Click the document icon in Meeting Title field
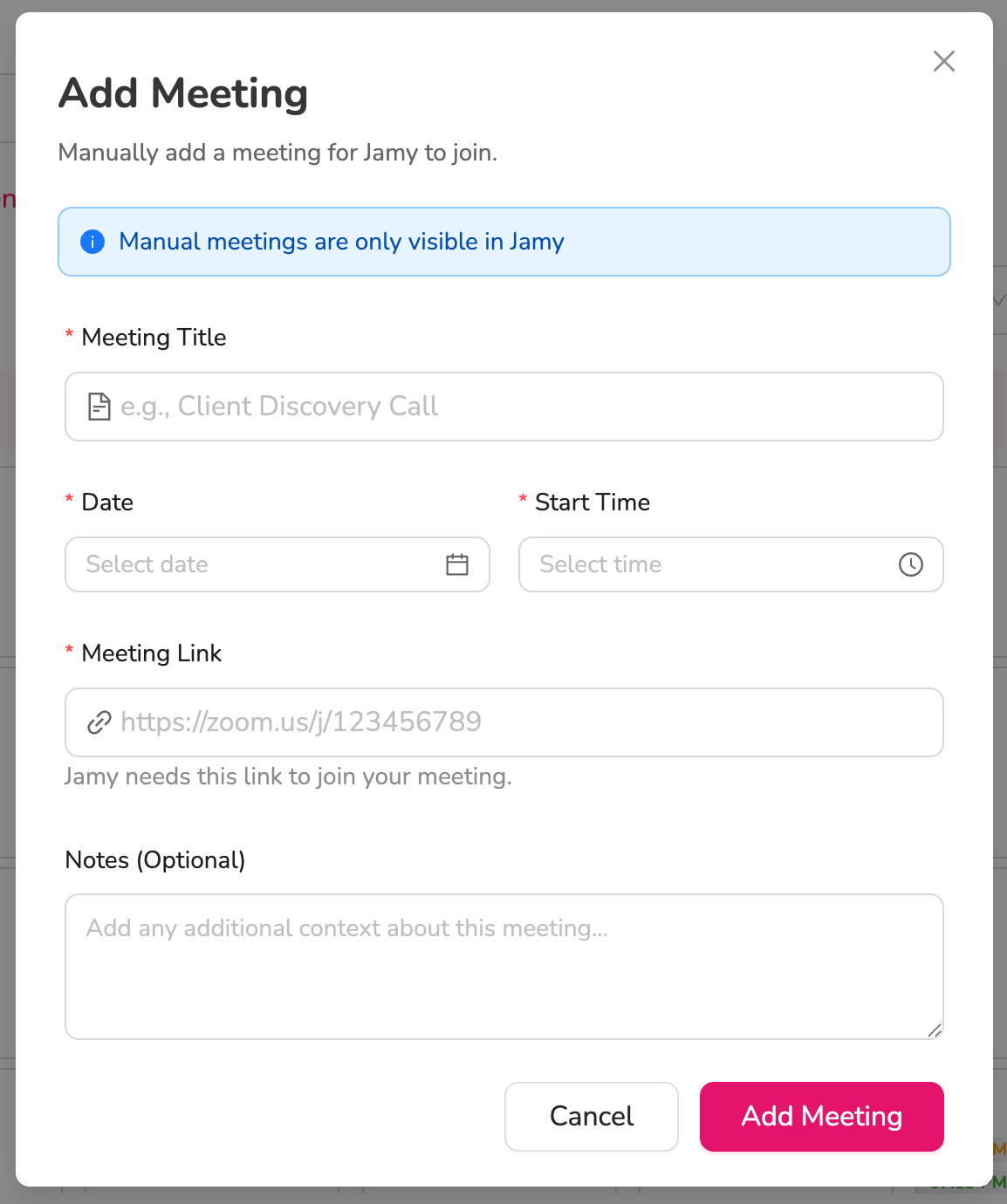 click(x=99, y=407)
